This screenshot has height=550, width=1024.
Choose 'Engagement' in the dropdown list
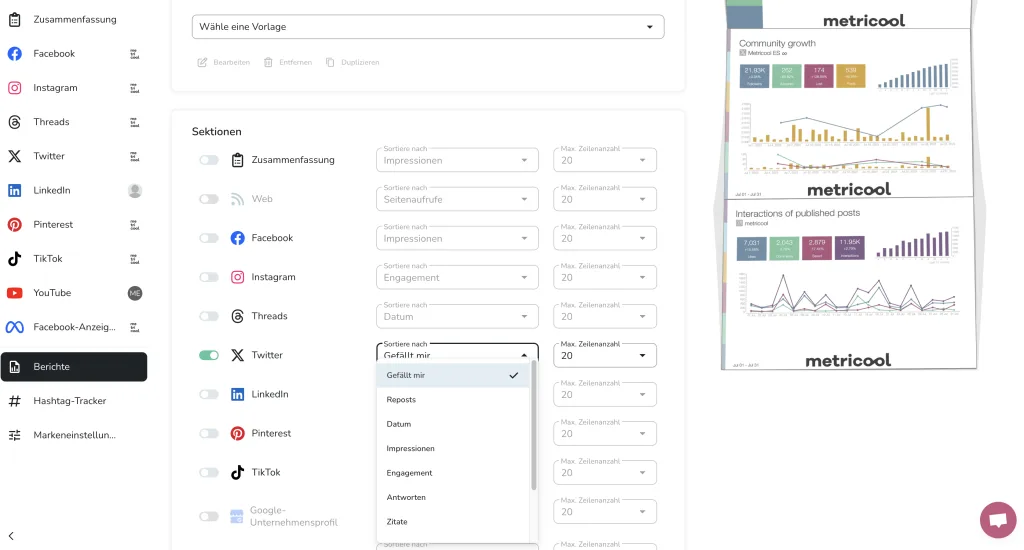[409, 473]
